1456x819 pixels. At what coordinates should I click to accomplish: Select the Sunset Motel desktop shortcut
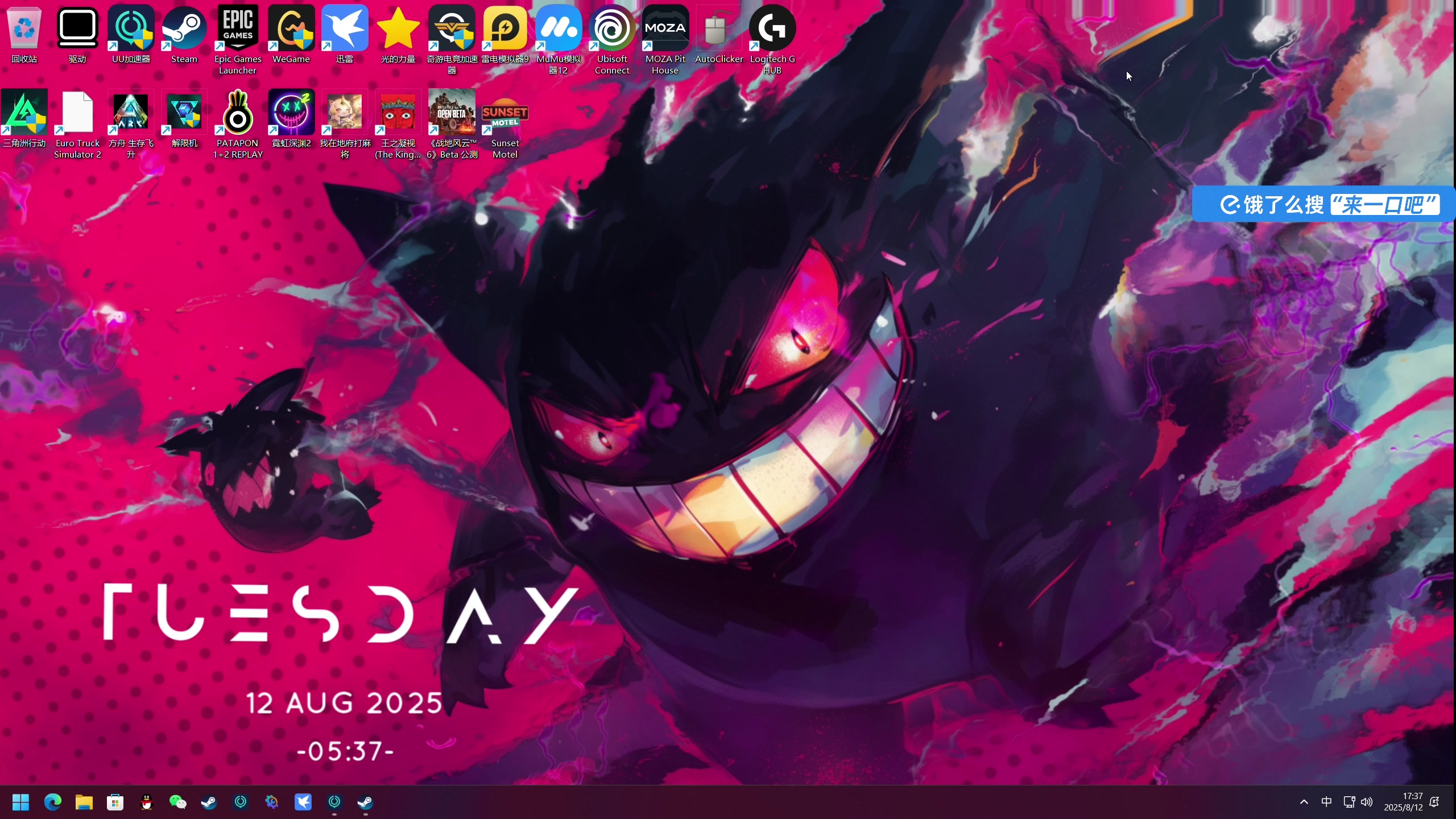[505, 125]
